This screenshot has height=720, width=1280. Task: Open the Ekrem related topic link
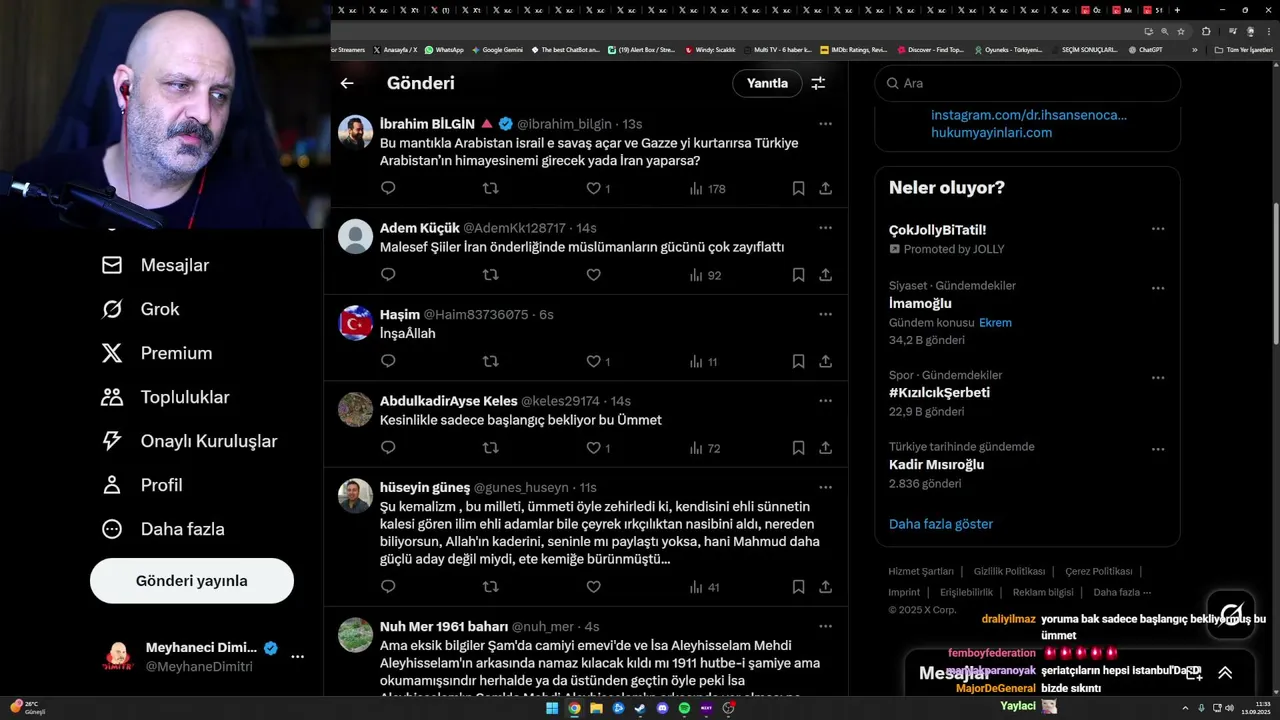pyautogui.click(x=995, y=323)
